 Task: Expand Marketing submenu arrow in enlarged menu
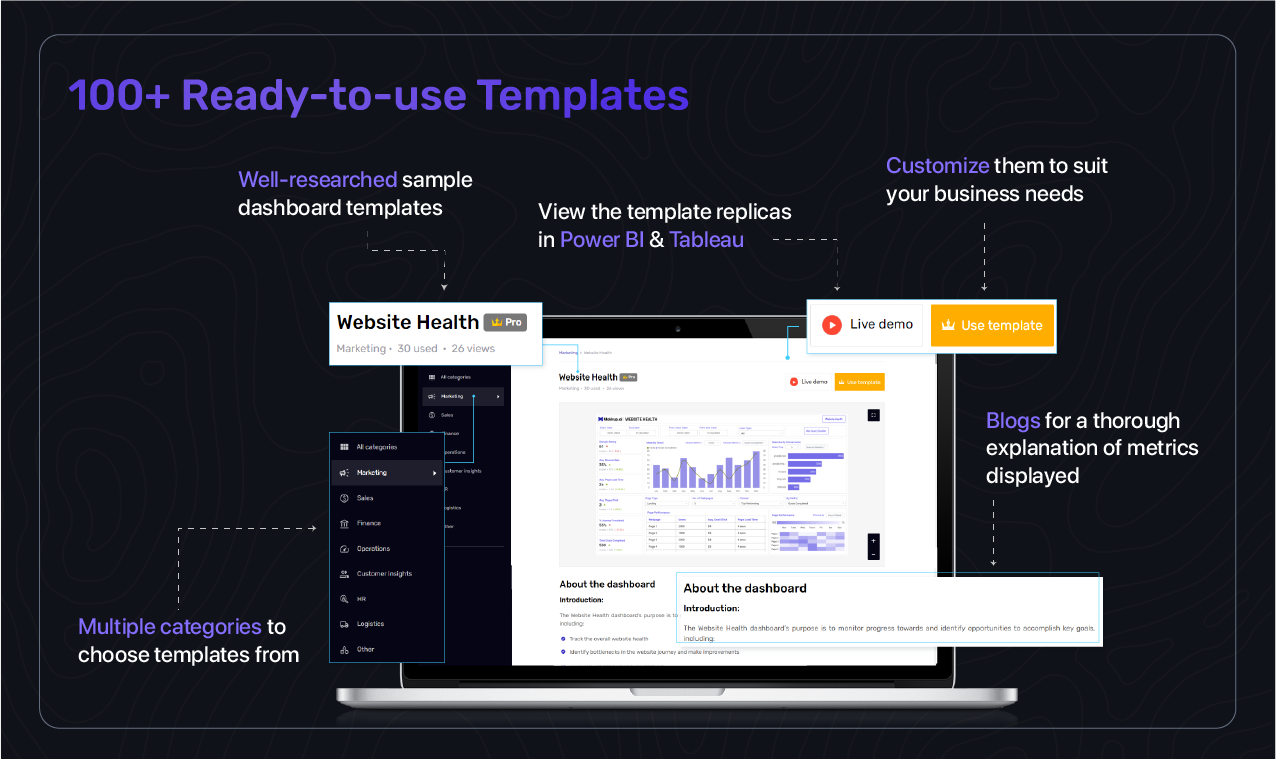434,473
